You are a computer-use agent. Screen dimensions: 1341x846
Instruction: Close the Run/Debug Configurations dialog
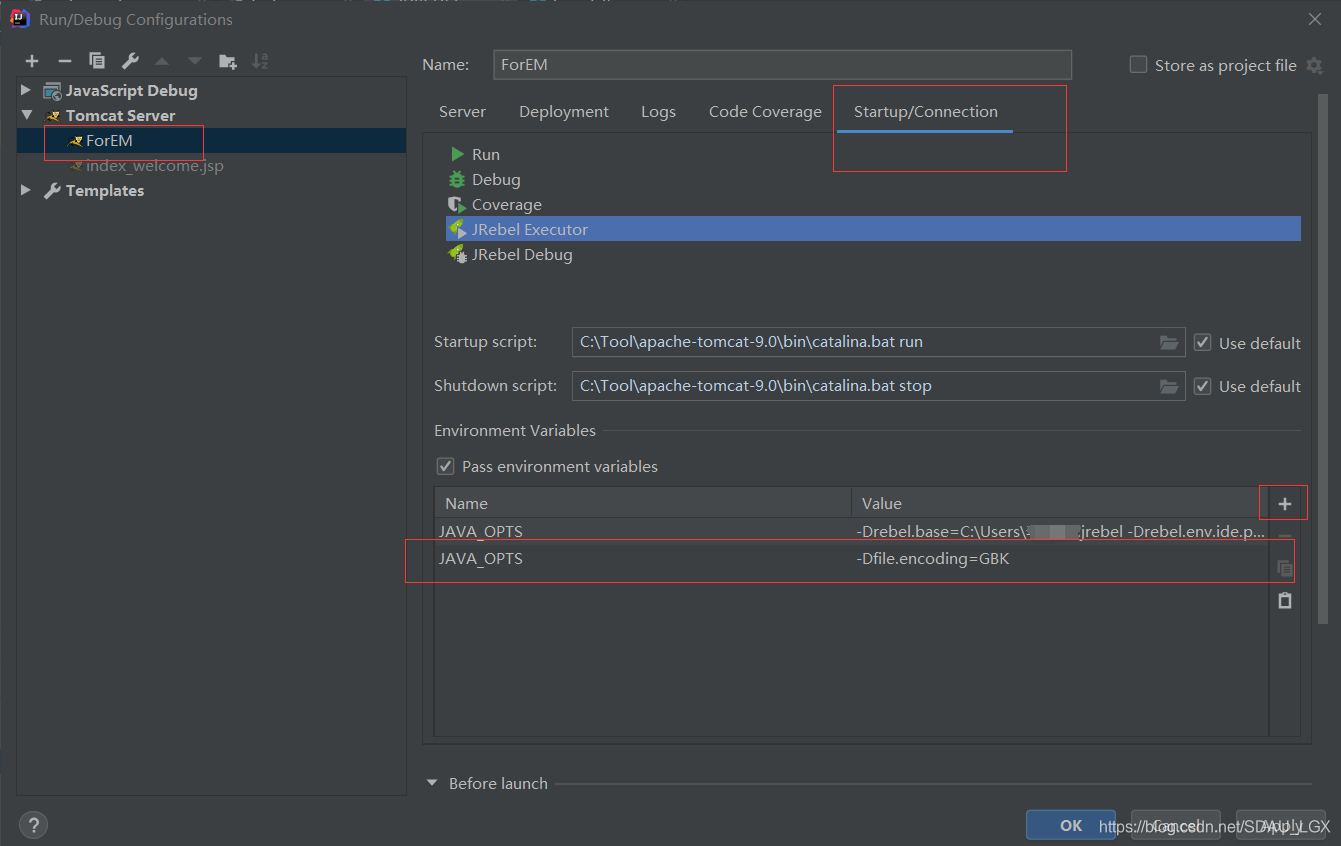(x=1314, y=19)
